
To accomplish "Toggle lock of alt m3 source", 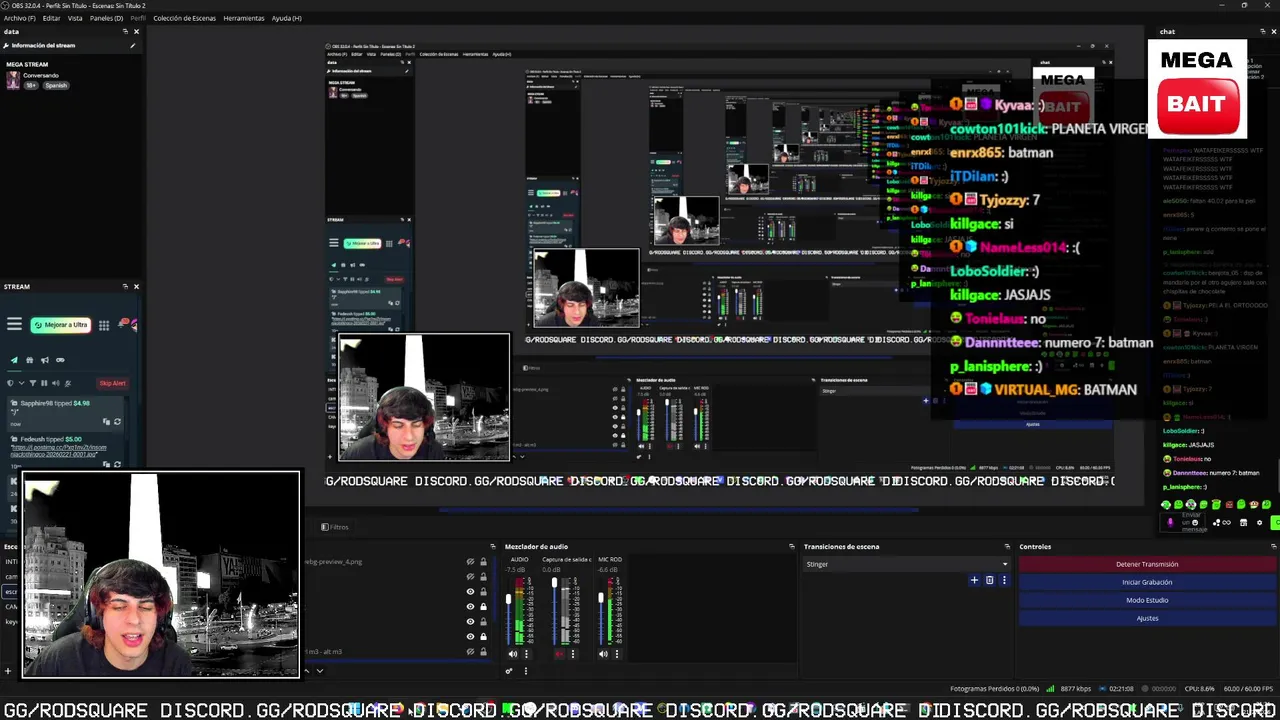I will (x=483, y=652).
